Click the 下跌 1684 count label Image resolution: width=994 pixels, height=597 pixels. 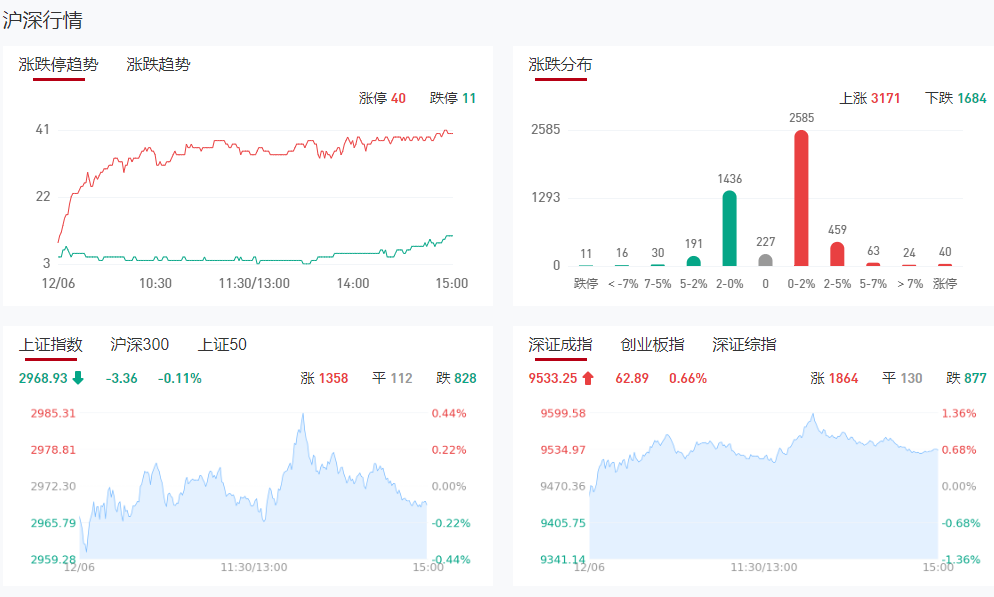[x=956, y=98]
